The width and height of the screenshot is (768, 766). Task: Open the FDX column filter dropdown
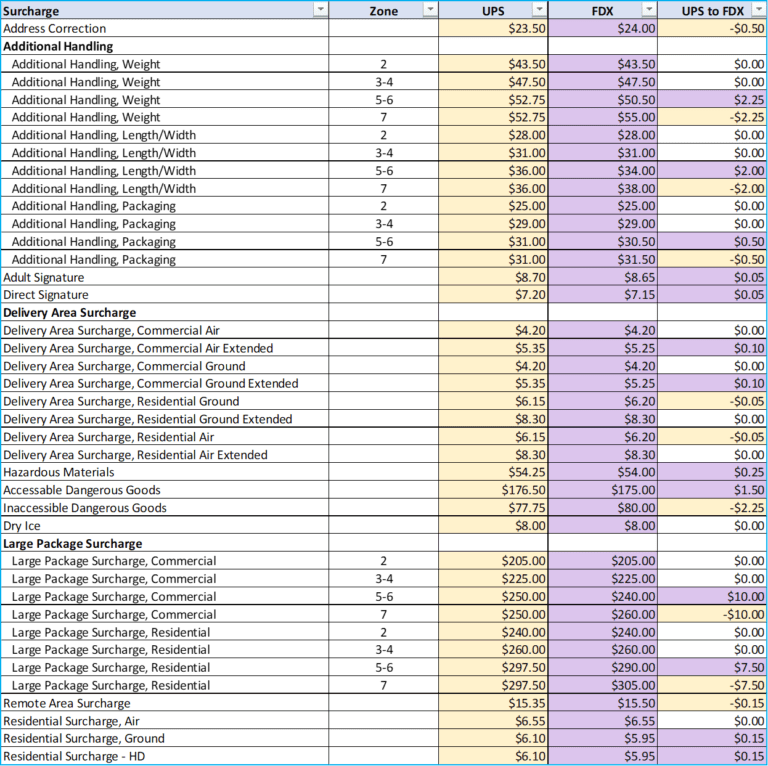pyautogui.click(x=649, y=10)
